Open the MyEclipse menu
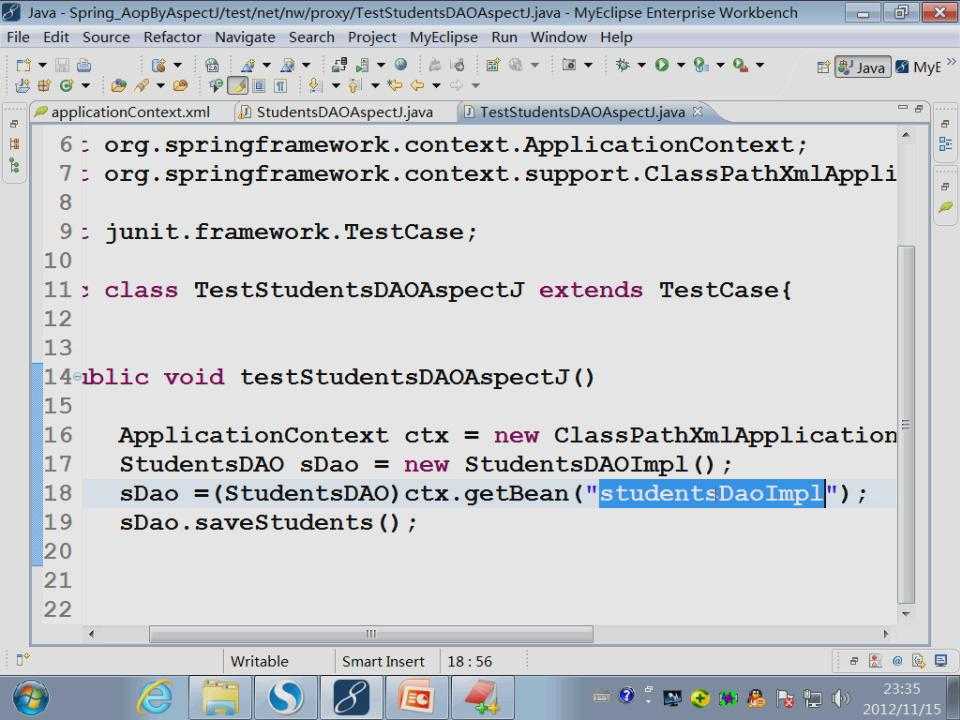 point(443,37)
